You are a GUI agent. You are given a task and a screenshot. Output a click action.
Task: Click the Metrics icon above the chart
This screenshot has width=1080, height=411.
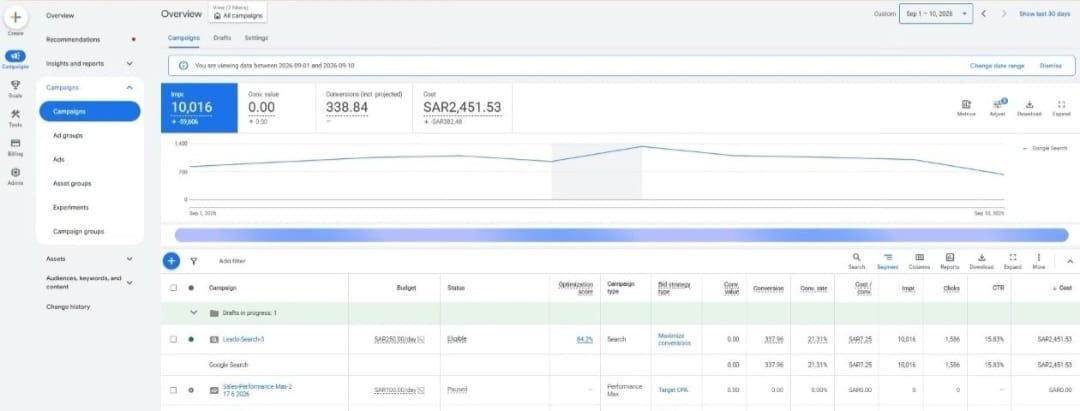pos(966,104)
